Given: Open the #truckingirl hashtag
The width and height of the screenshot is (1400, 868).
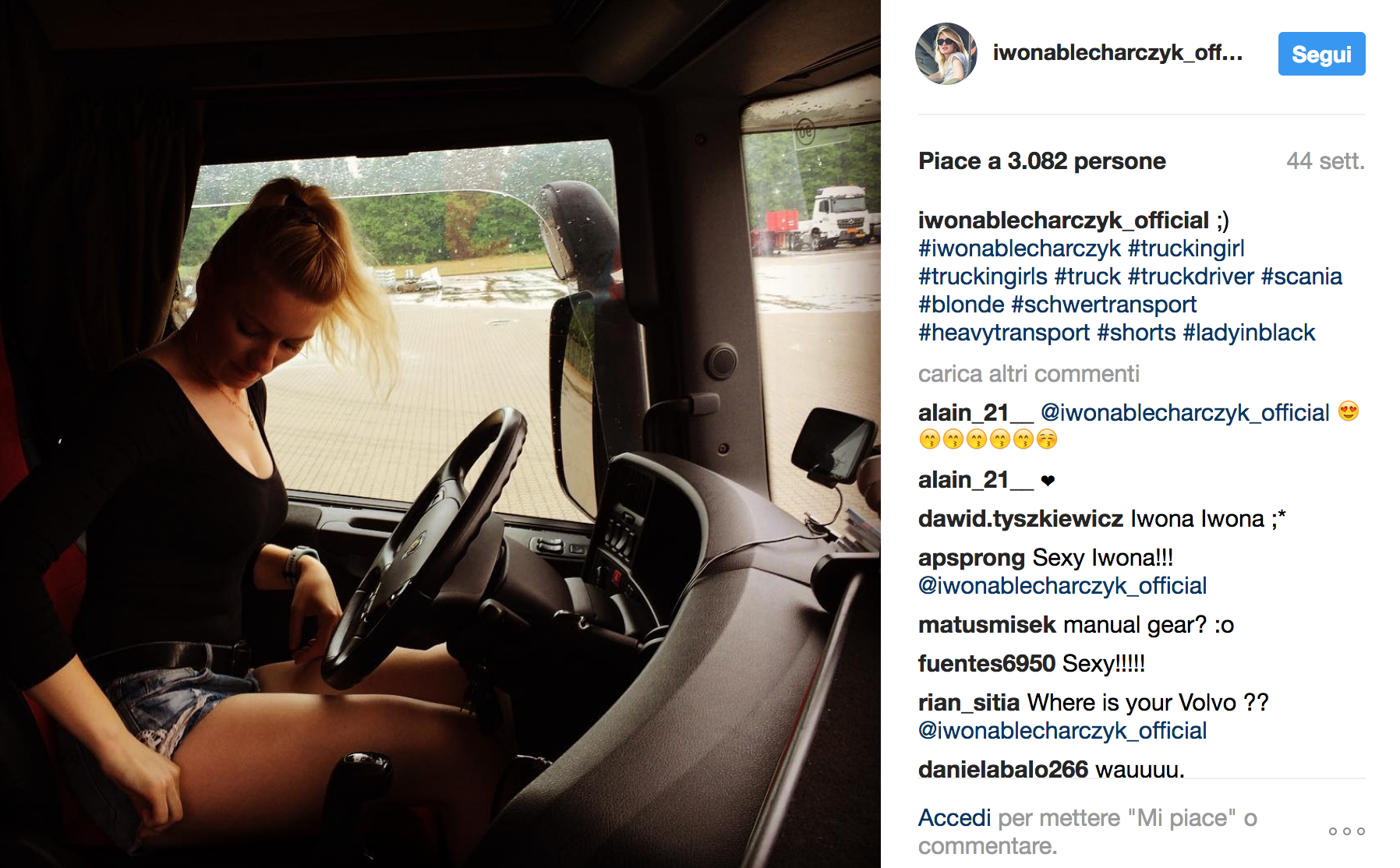Looking at the screenshot, I should 1186,249.
